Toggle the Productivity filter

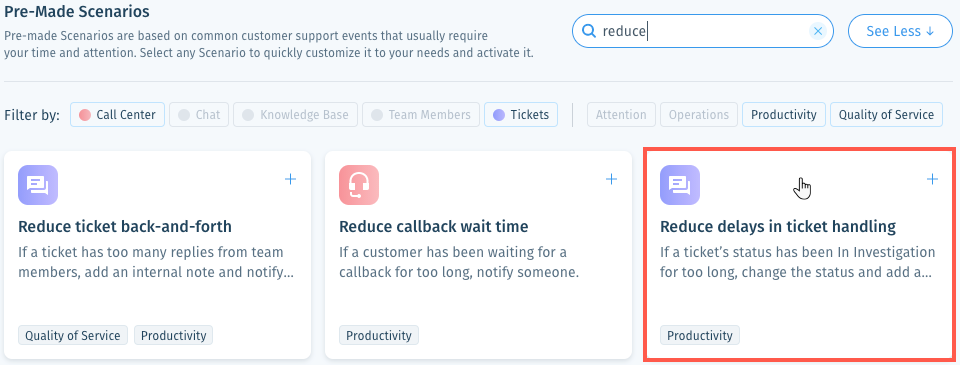(x=784, y=115)
